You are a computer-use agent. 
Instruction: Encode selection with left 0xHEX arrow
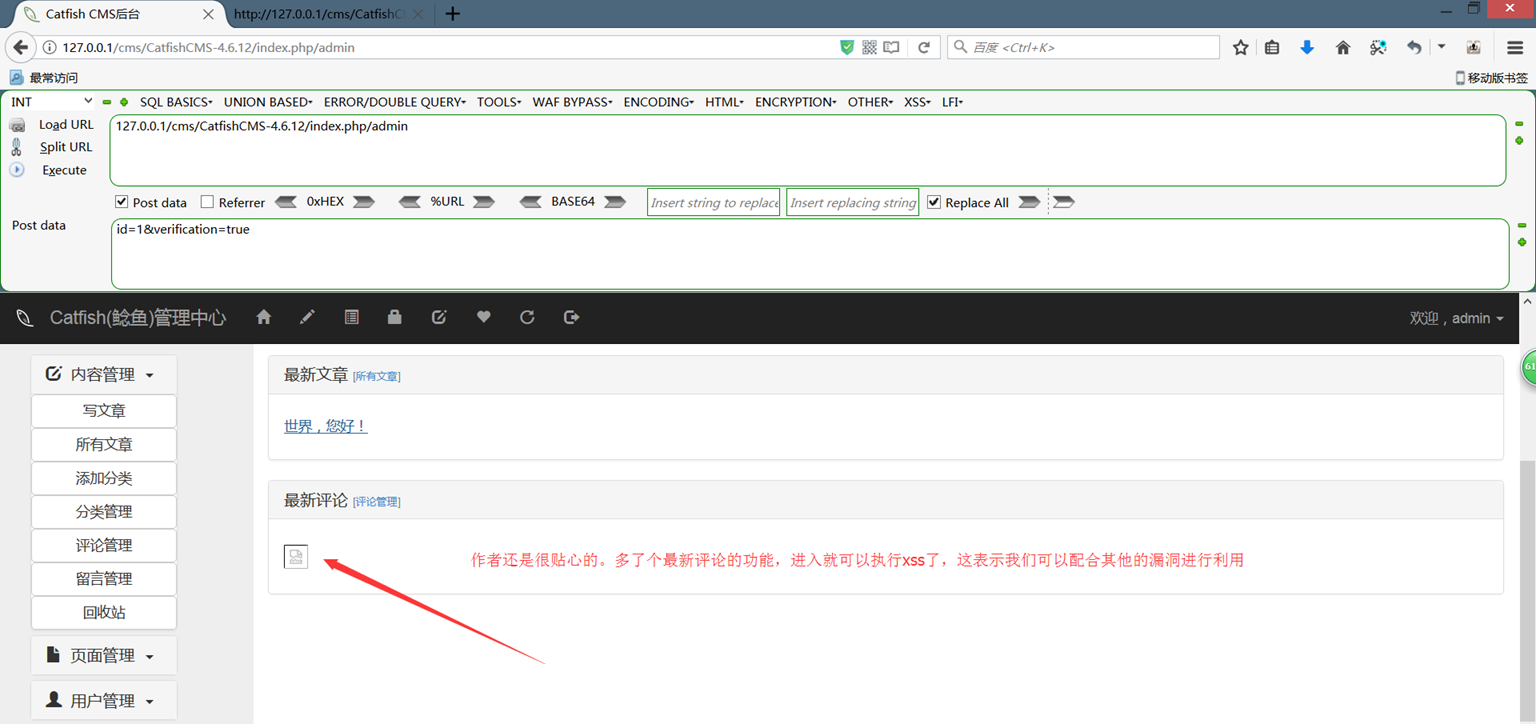tap(286, 202)
